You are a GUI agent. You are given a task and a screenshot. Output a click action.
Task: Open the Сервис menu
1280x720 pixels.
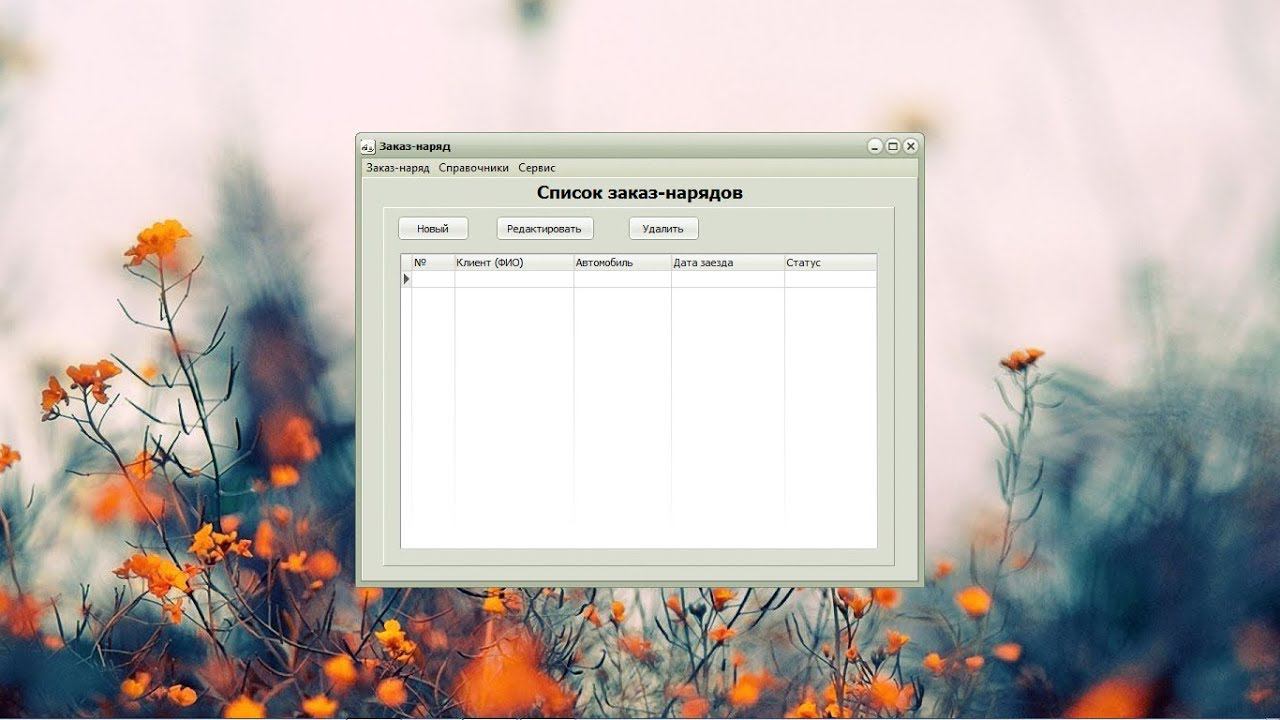pyautogui.click(x=537, y=168)
